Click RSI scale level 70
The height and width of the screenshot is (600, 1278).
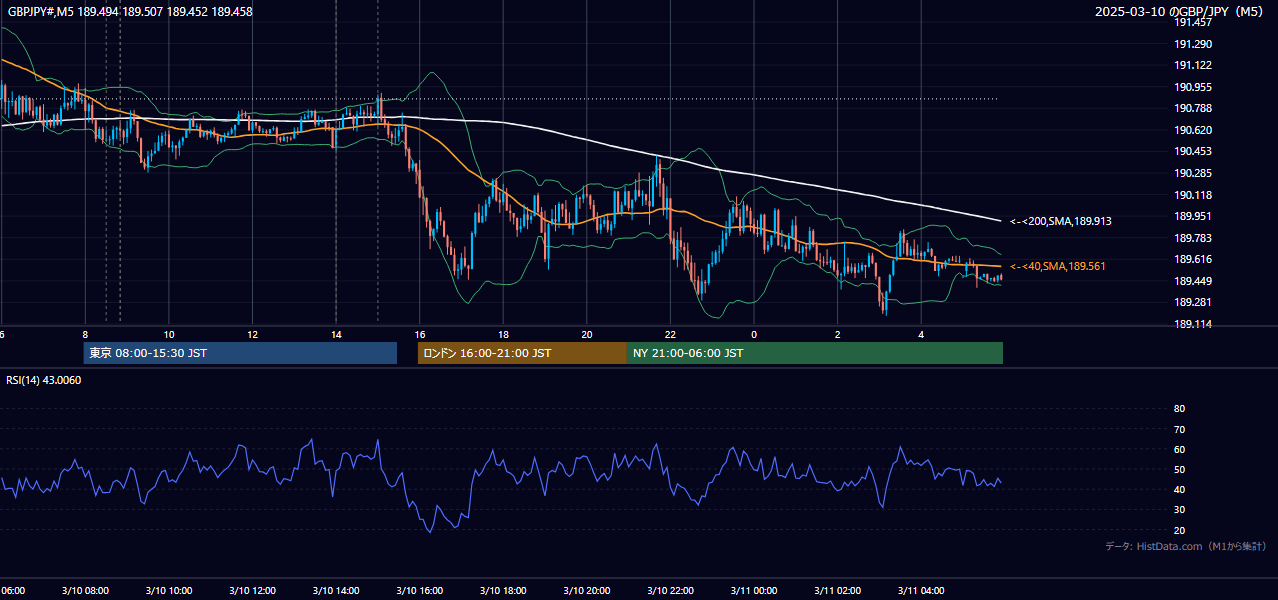1180,429
